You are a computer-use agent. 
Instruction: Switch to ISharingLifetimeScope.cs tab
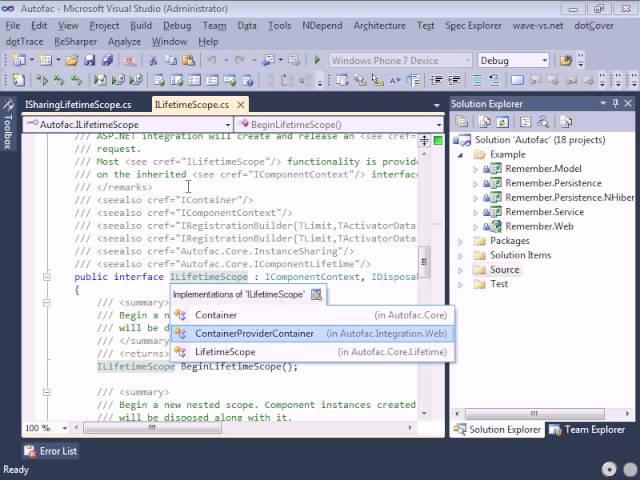point(78,105)
